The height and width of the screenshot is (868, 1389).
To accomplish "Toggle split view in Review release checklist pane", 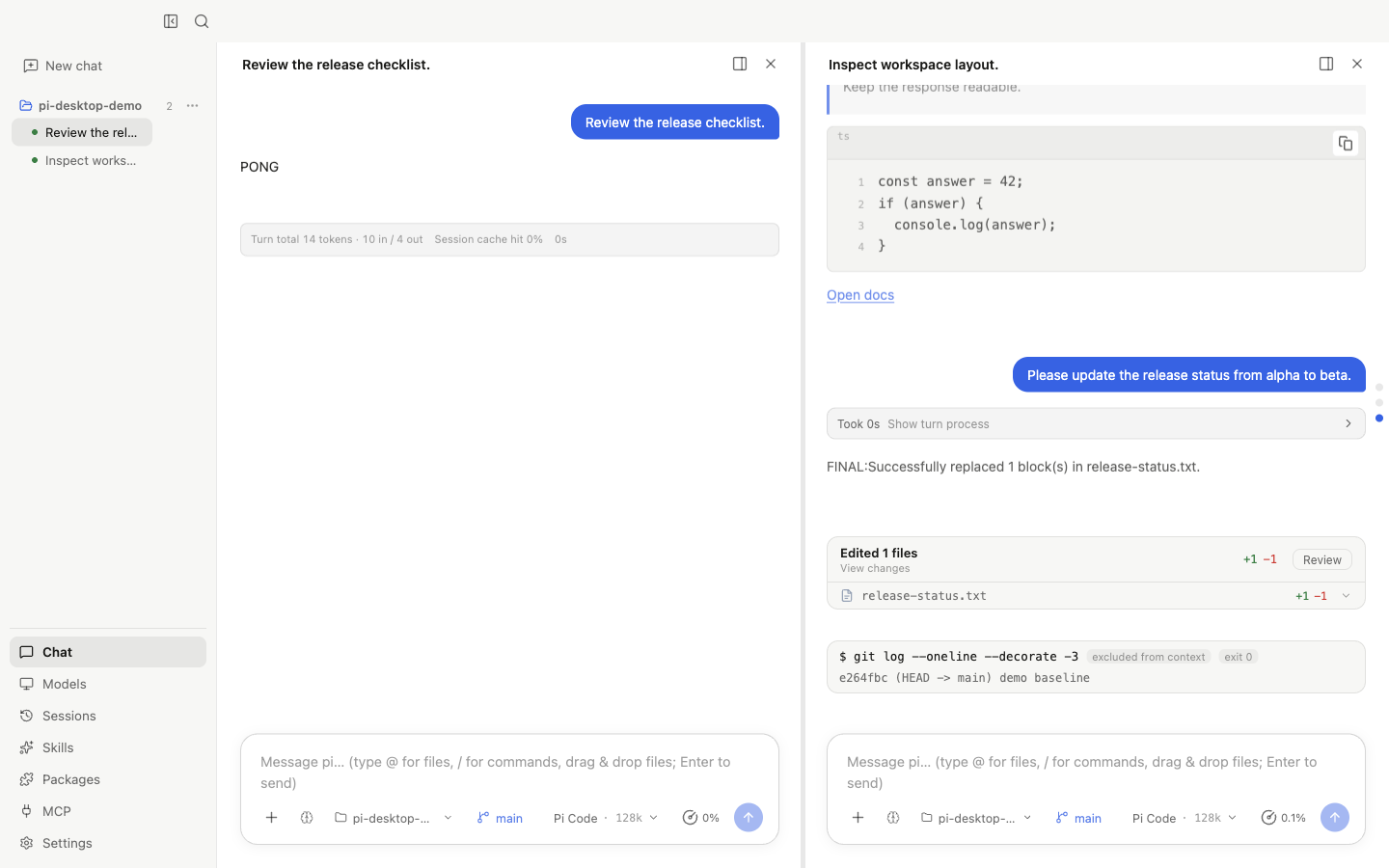I will (740, 64).
